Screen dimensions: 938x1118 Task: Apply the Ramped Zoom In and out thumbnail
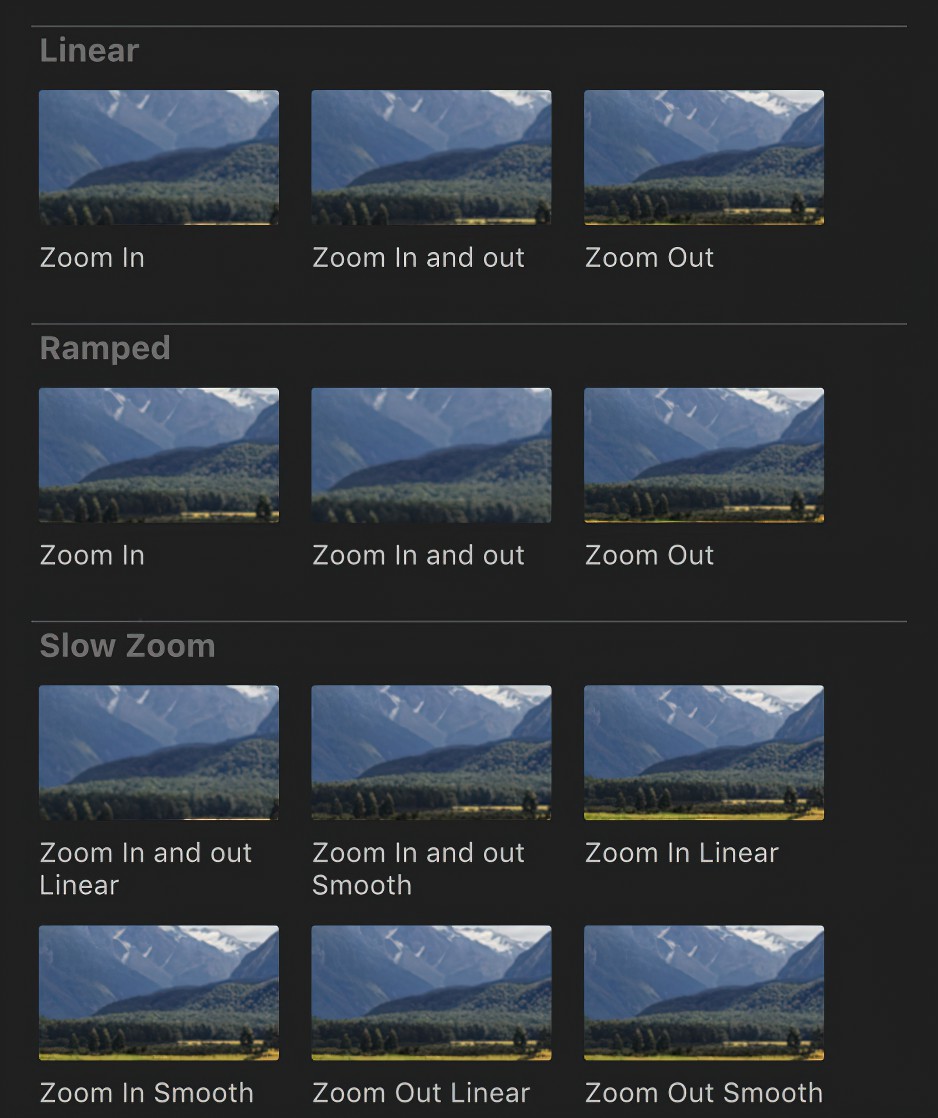431,455
